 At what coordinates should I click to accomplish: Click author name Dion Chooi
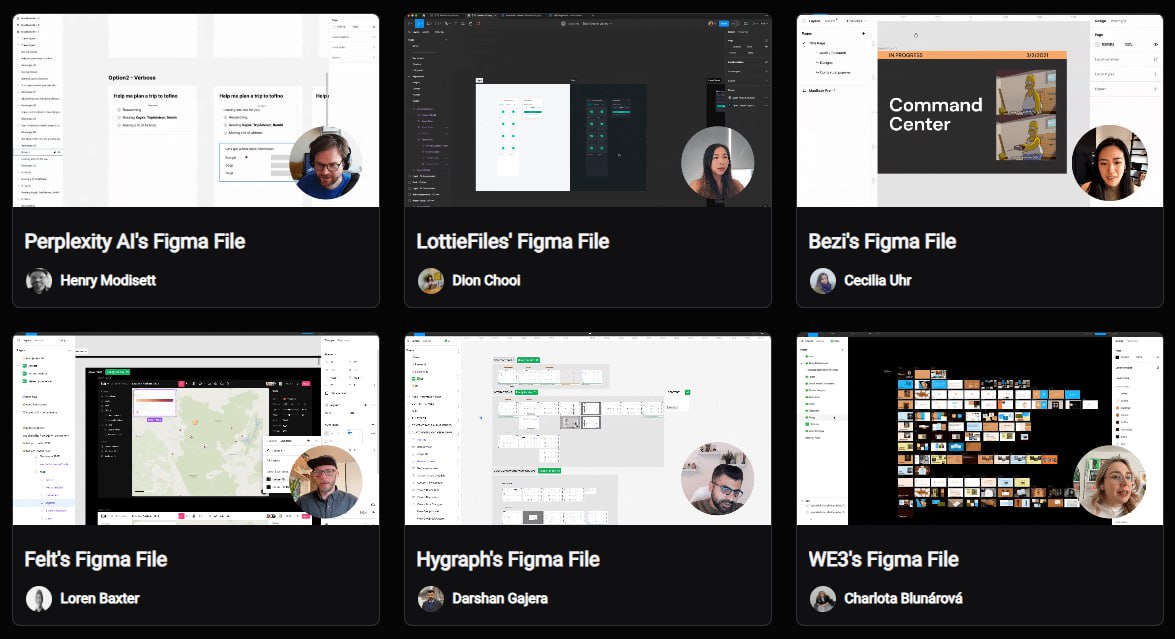coord(486,280)
